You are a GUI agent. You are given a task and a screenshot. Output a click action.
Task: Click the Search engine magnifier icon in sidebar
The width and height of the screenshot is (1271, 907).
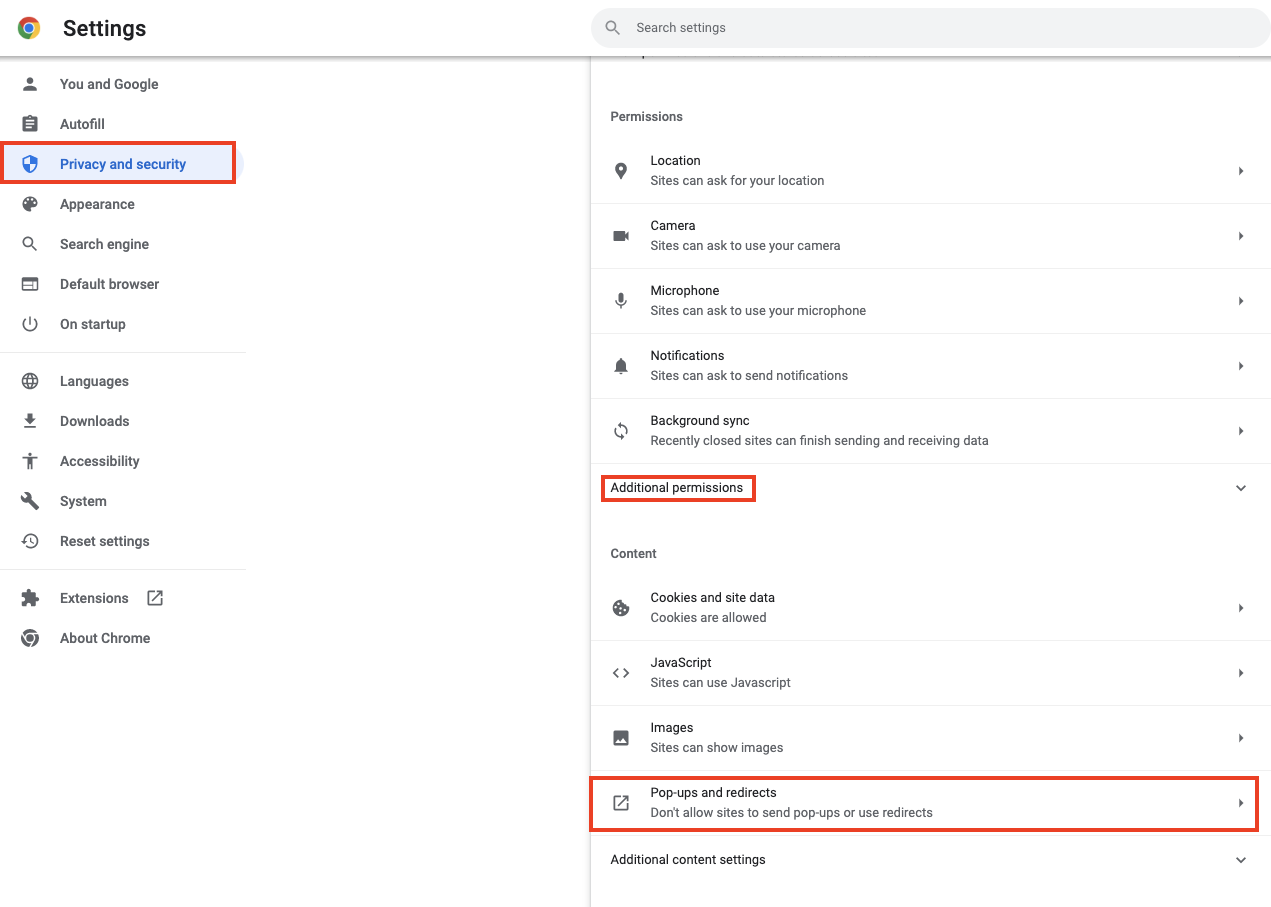[30, 244]
